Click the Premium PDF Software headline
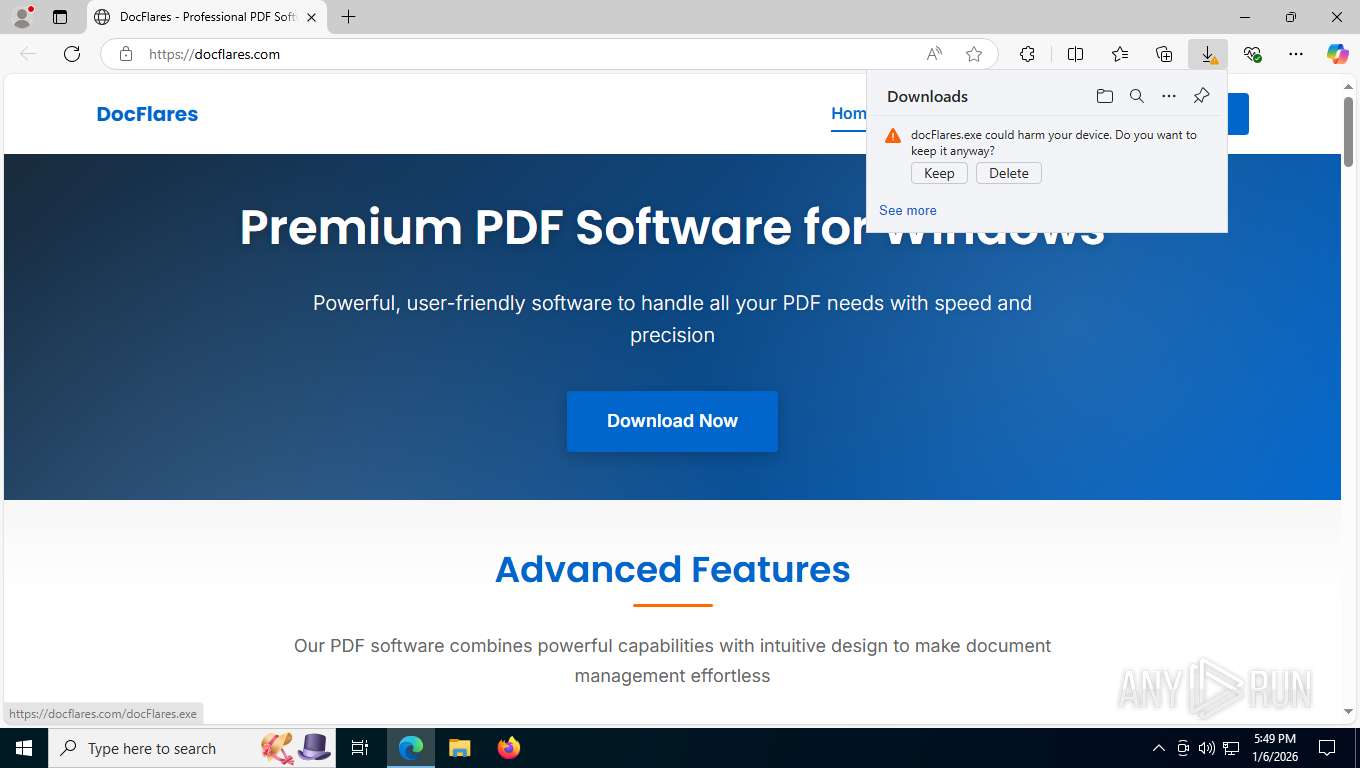This screenshot has width=1360, height=768. point(672,228)
